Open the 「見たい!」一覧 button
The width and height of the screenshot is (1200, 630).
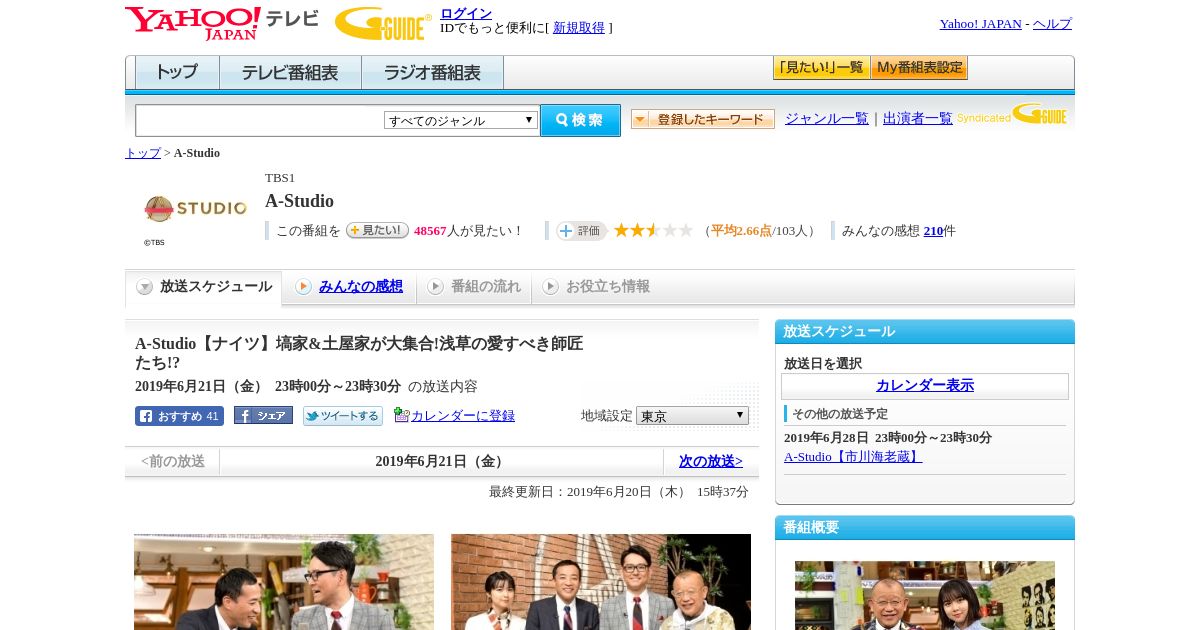click(x=821, y=68)
